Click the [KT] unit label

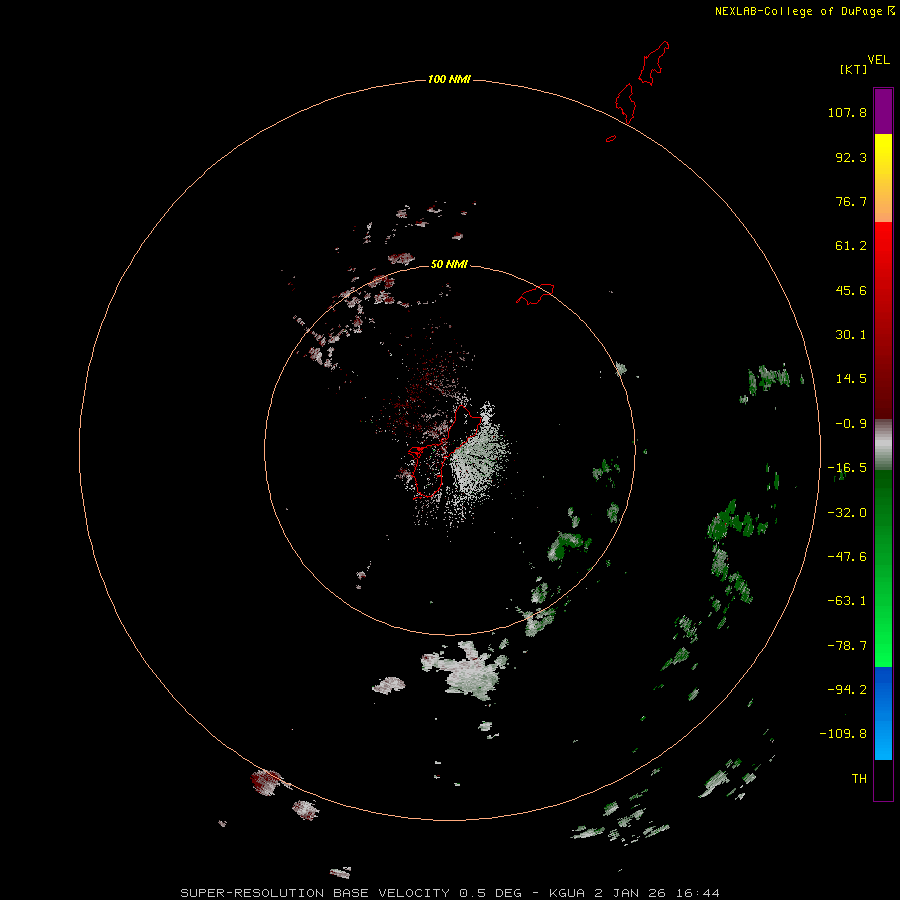tap(853, 69)
